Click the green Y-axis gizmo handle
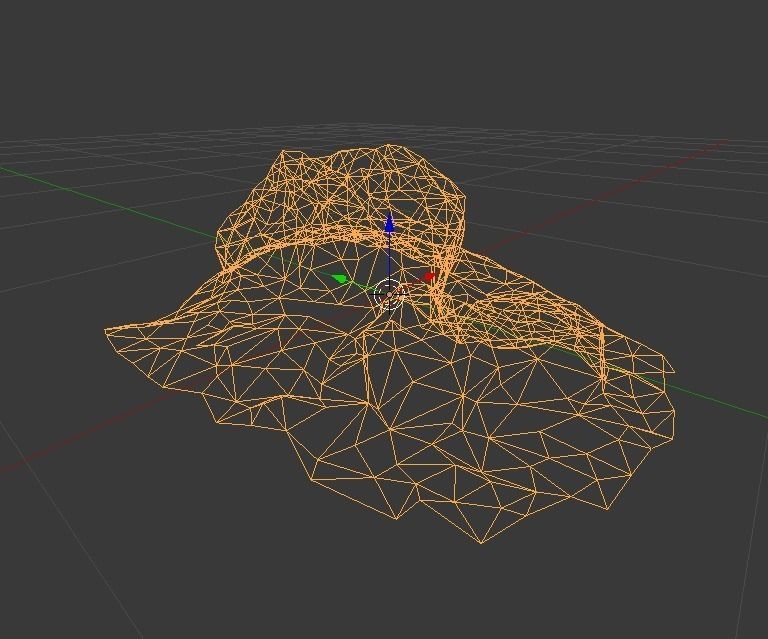This screenshot has width=768, height=639. (x=339, y=279)
